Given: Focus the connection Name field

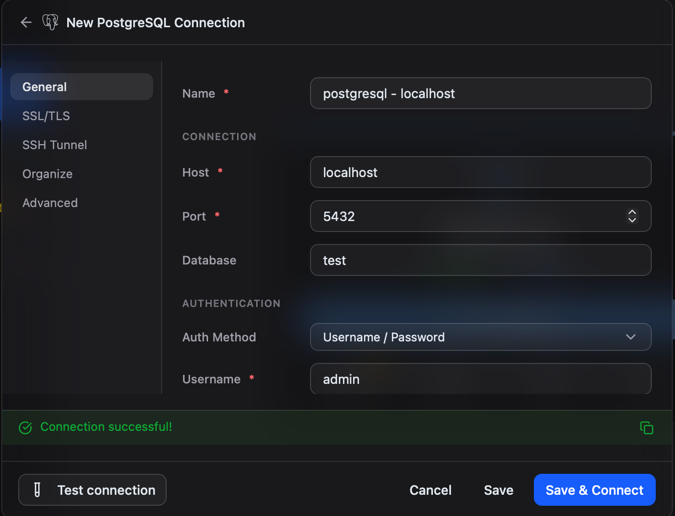Looking at the screenshot, I should [480, 93].
